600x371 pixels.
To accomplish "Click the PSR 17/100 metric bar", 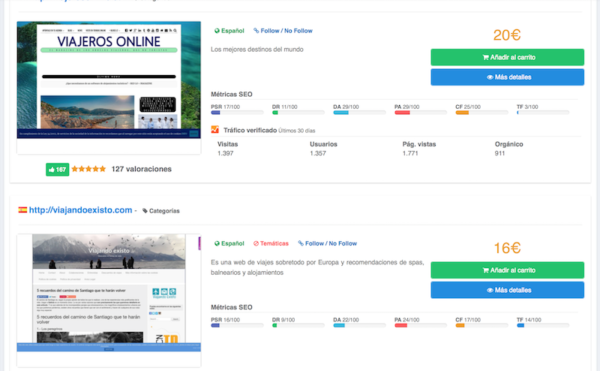I will [237, 112].
